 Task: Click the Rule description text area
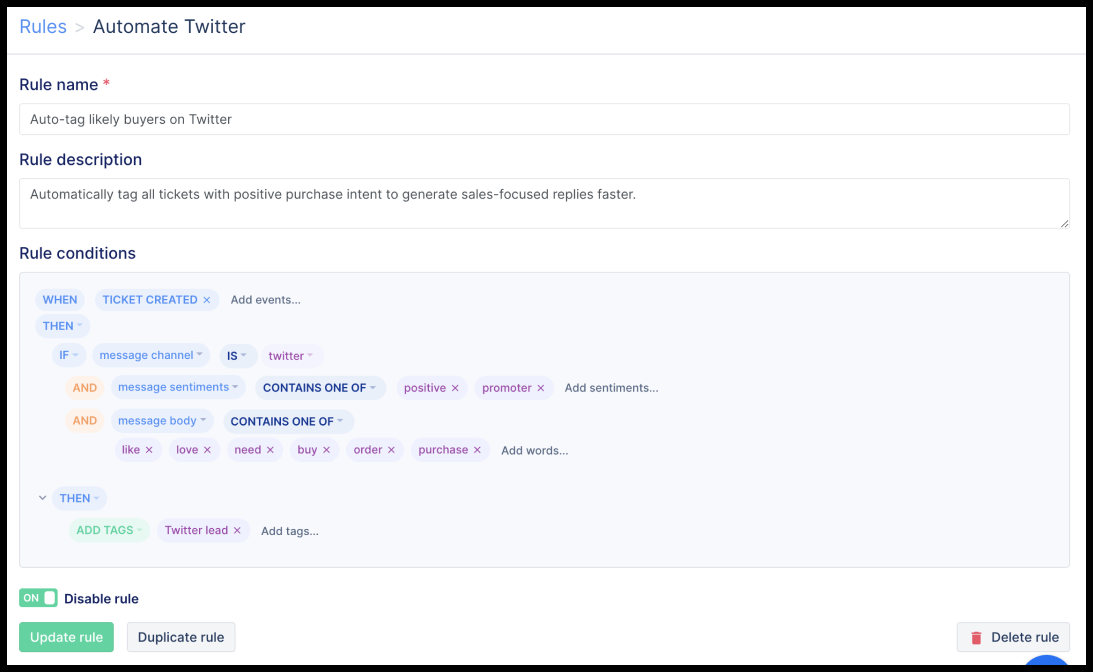pos(544,204)
